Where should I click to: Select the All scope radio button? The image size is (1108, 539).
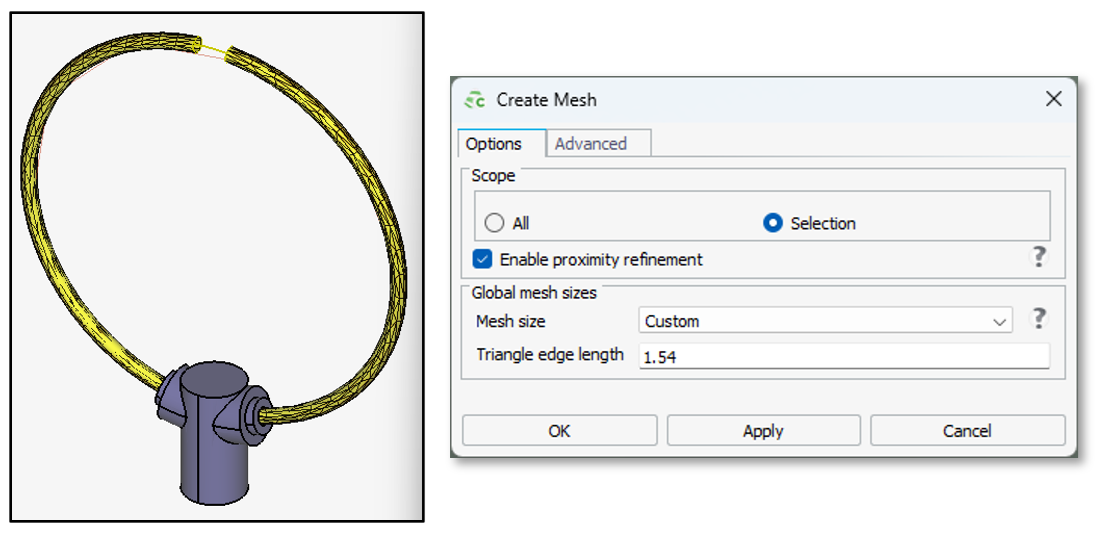(493, 223)
